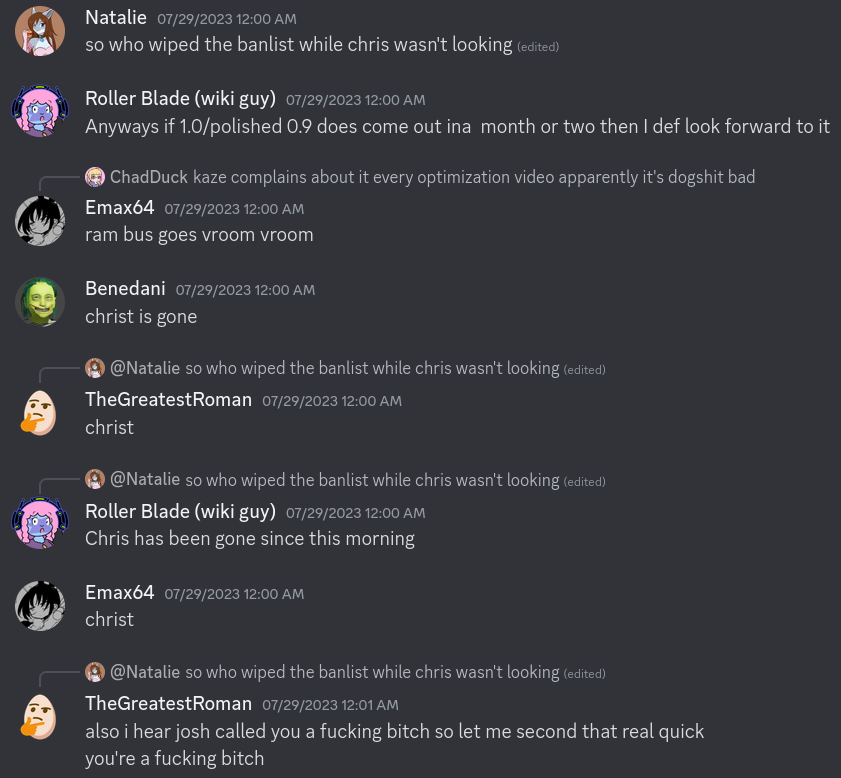Jump to quoted banlist message above Roller Blade's reply
This screenshot has height=778, width=841.
pyautogui.click(x=372, y=480)
